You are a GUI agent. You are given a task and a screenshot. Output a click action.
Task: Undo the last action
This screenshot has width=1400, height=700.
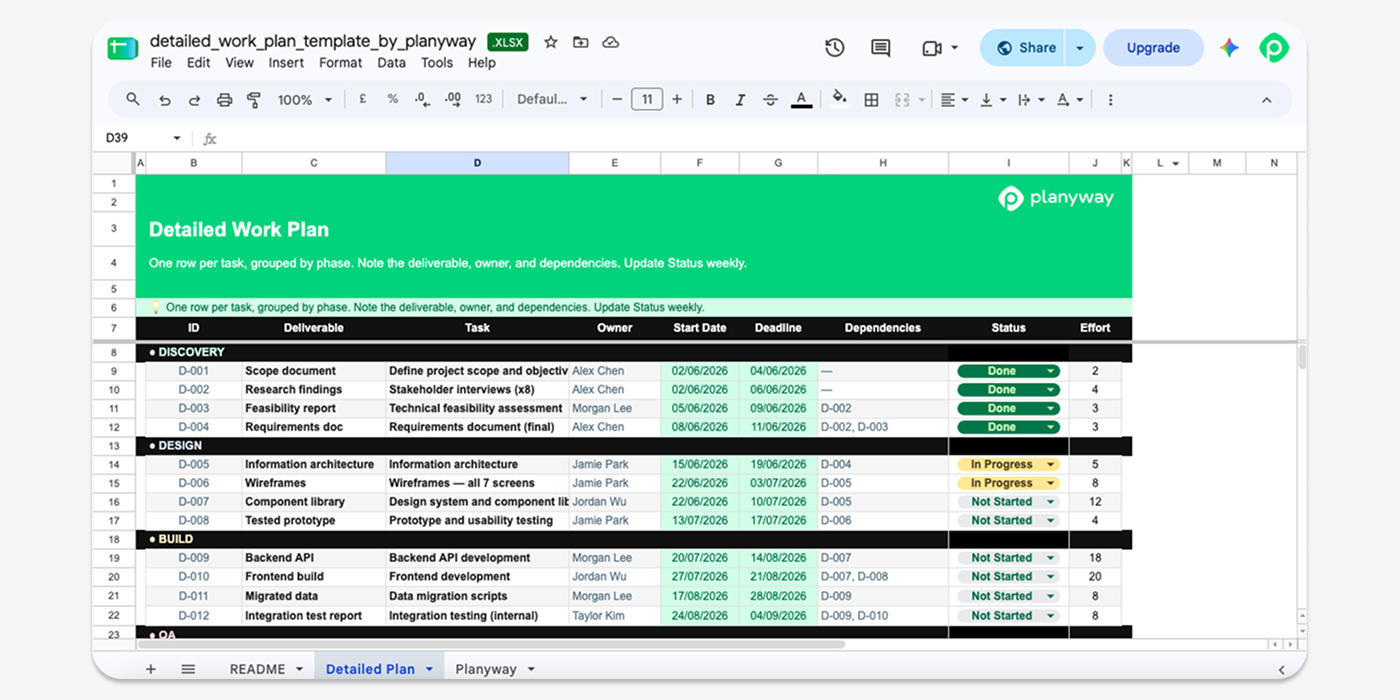(x=164, y=100)
